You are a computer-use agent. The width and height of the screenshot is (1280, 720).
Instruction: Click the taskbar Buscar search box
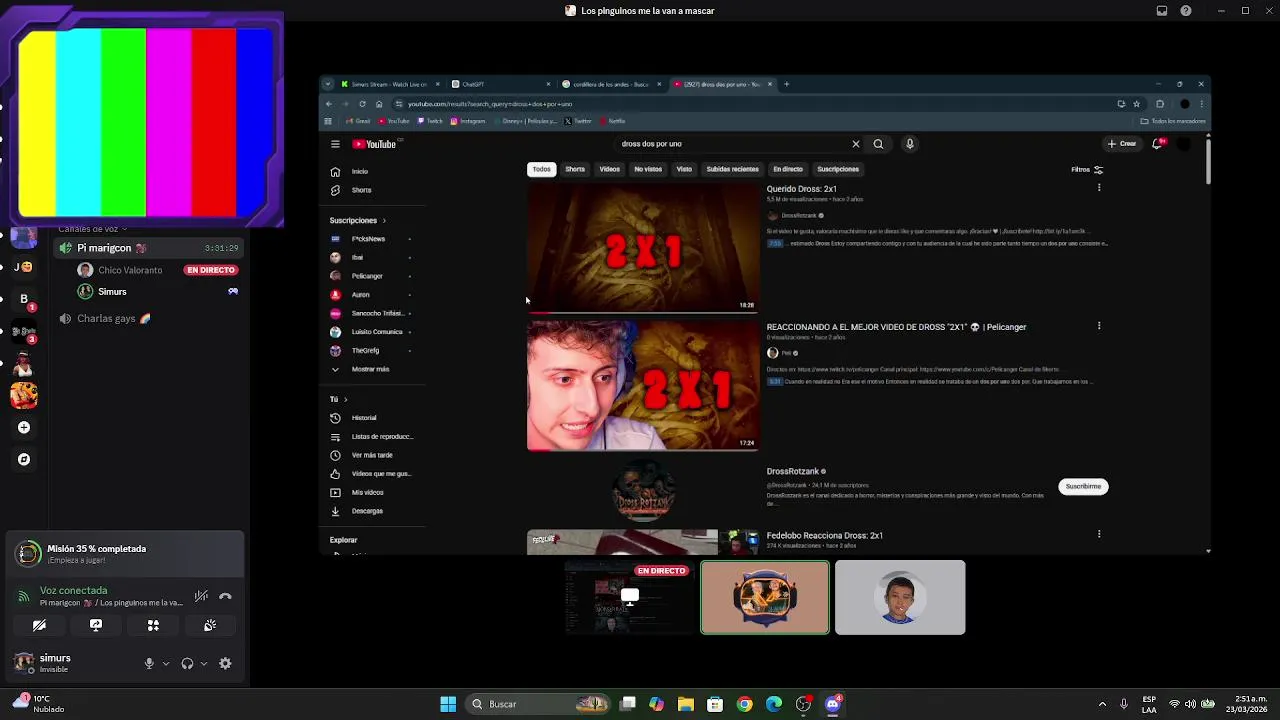[x=540, y=704]
